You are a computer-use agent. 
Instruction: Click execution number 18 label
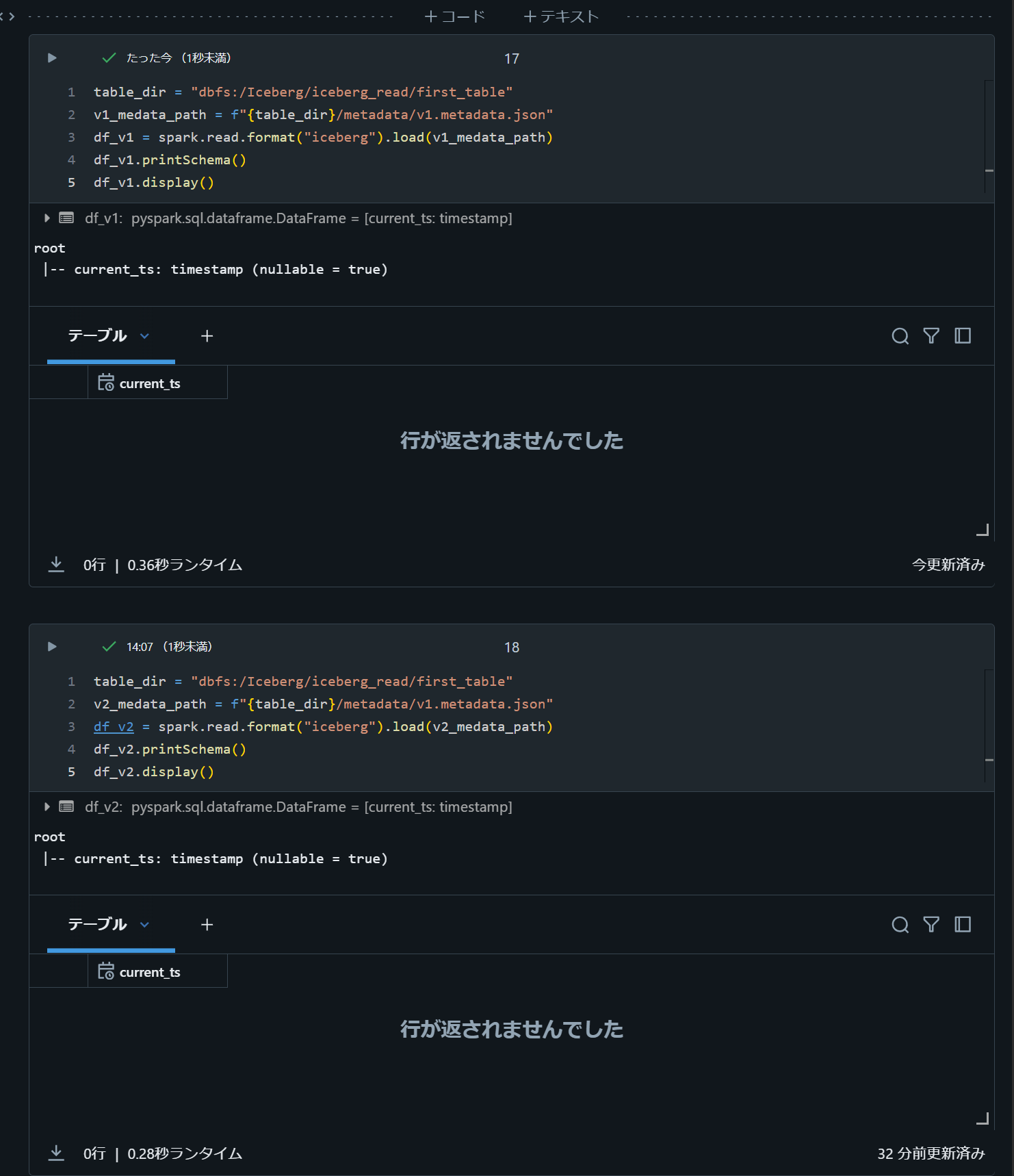tap(512, 648)
